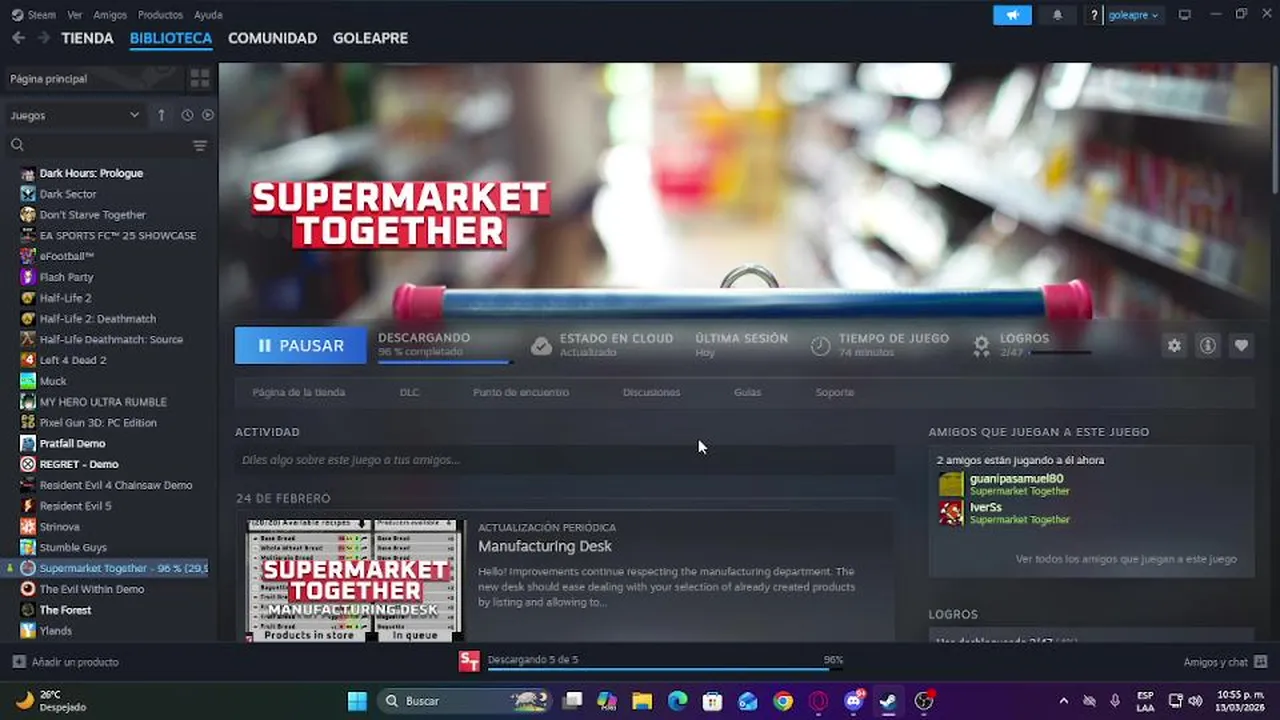This screenshot has width=1280, height=720.
Task: Open advanced library filter options icon
Action: tap(200, 145)
